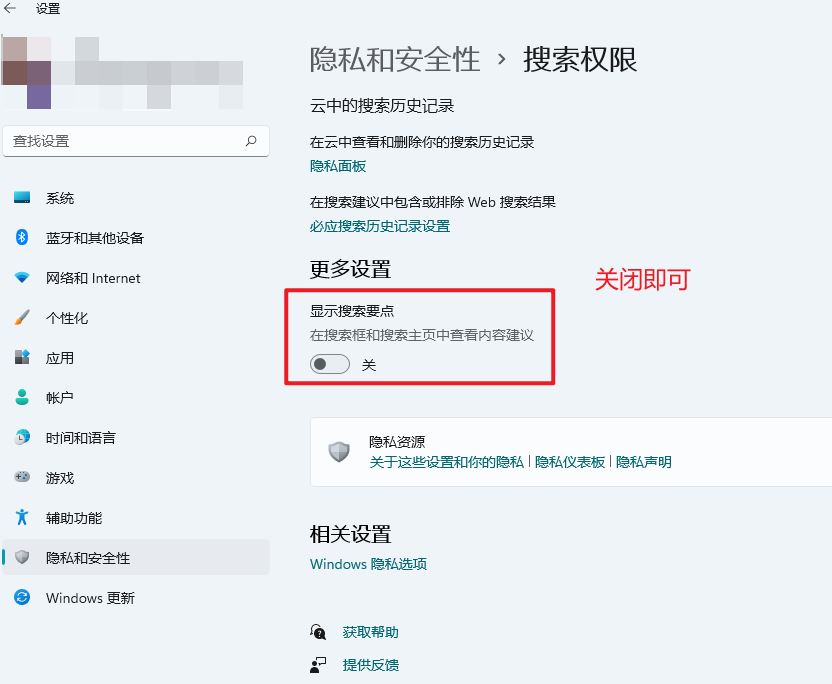
Task: Click the search magnifier icon
Action: point(251,141)
